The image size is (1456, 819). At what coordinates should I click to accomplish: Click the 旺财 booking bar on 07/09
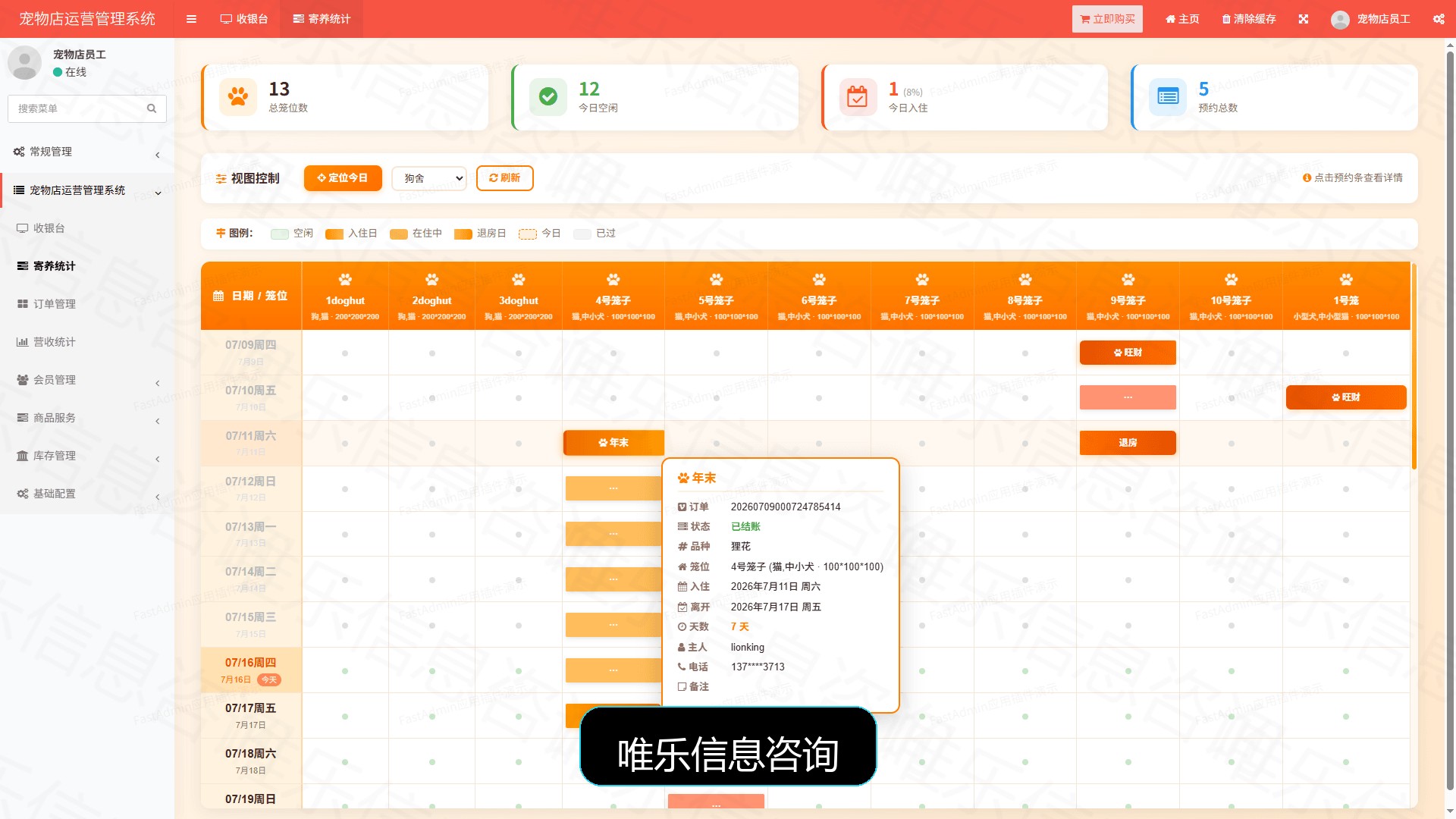click(x=1128, y=353)
